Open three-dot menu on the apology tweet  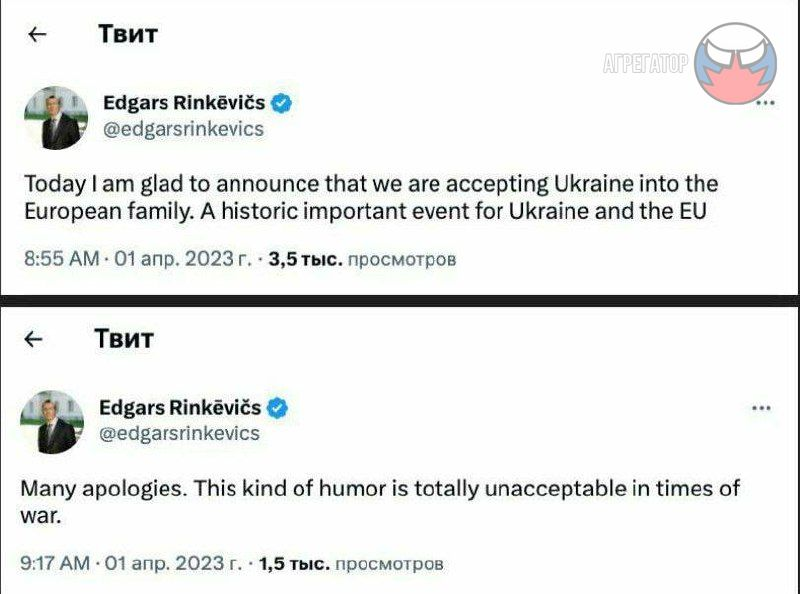pyautogui.click(x=760, y=408)
